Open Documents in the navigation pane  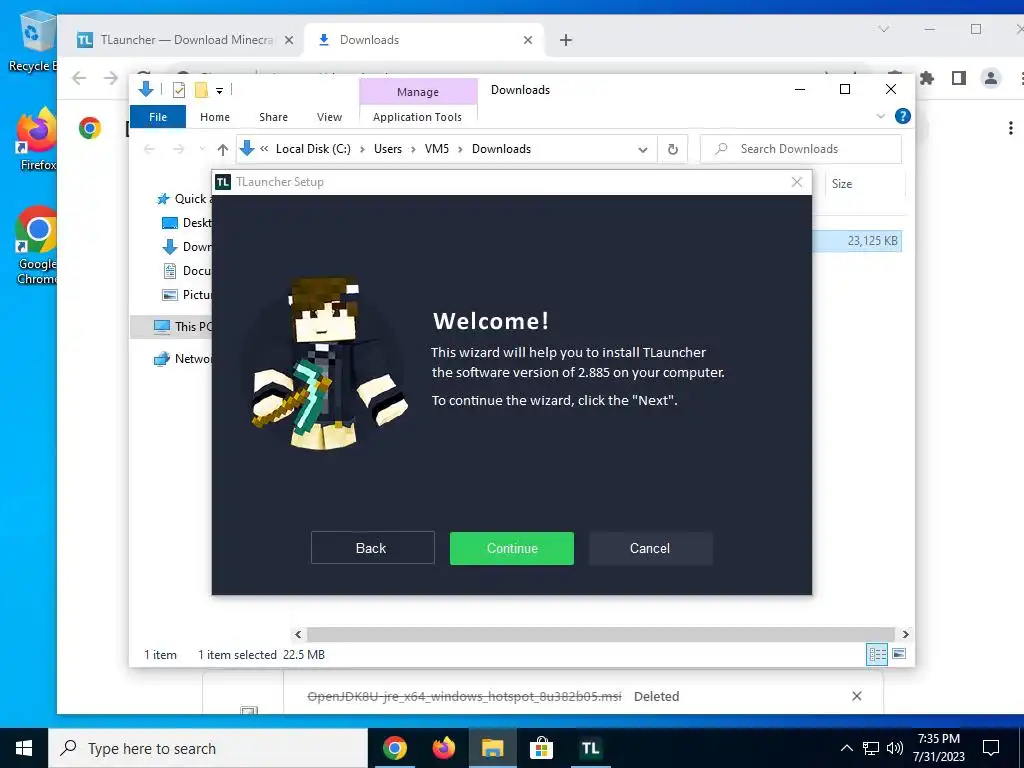(187, 271)
